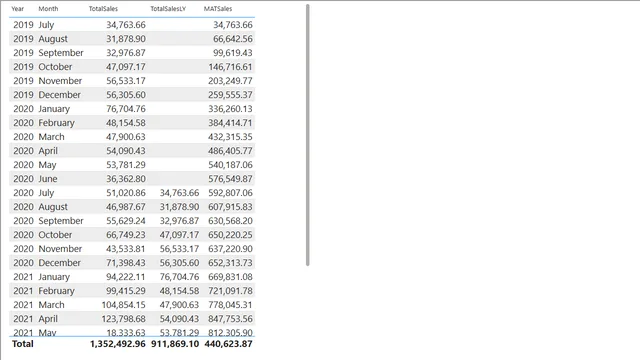This screenshot has width=640, height=360.
Task: Select the TotalSales value 36,362.80
Action: pos(126,179)
